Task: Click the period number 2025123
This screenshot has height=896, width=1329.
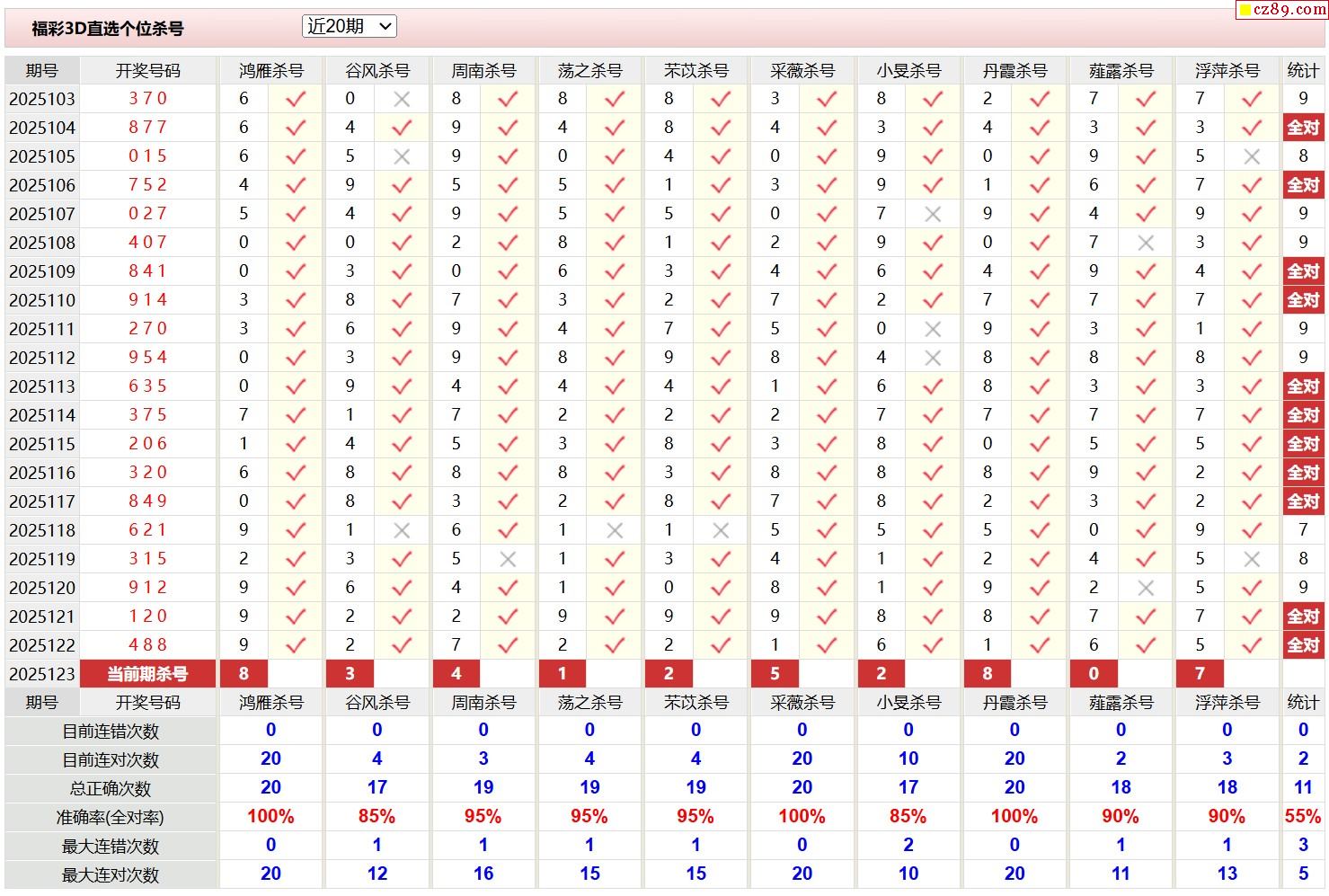Action: tap(42, 674)
